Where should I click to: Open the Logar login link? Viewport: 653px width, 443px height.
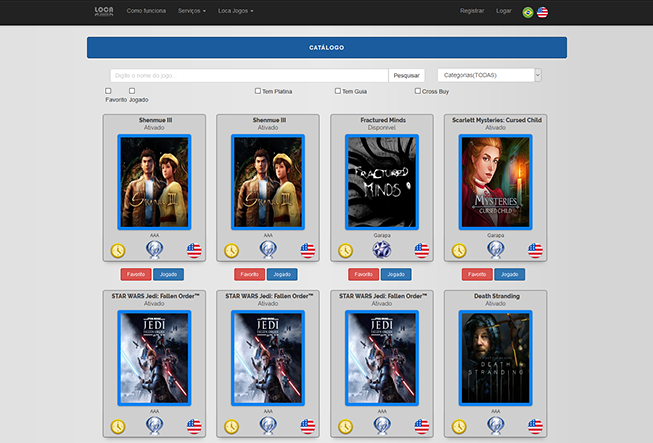click(503, 11)
